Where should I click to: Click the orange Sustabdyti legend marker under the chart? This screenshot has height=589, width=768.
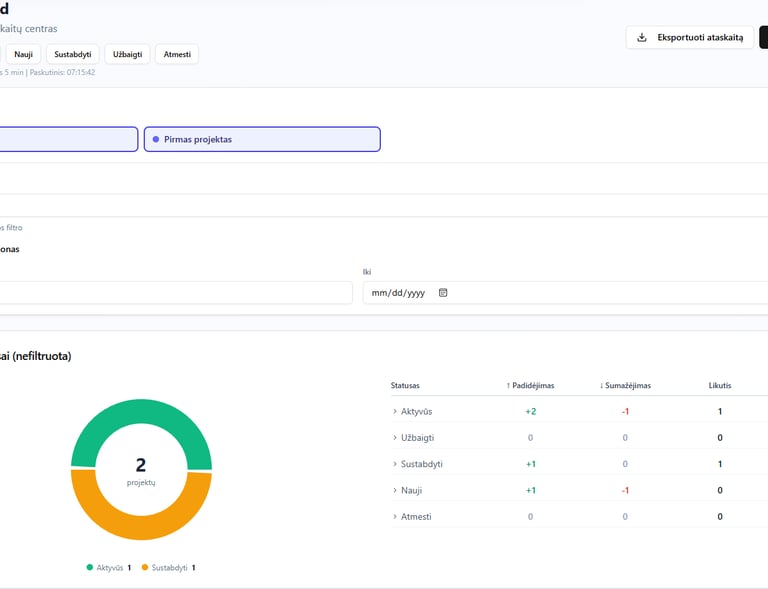145,567
